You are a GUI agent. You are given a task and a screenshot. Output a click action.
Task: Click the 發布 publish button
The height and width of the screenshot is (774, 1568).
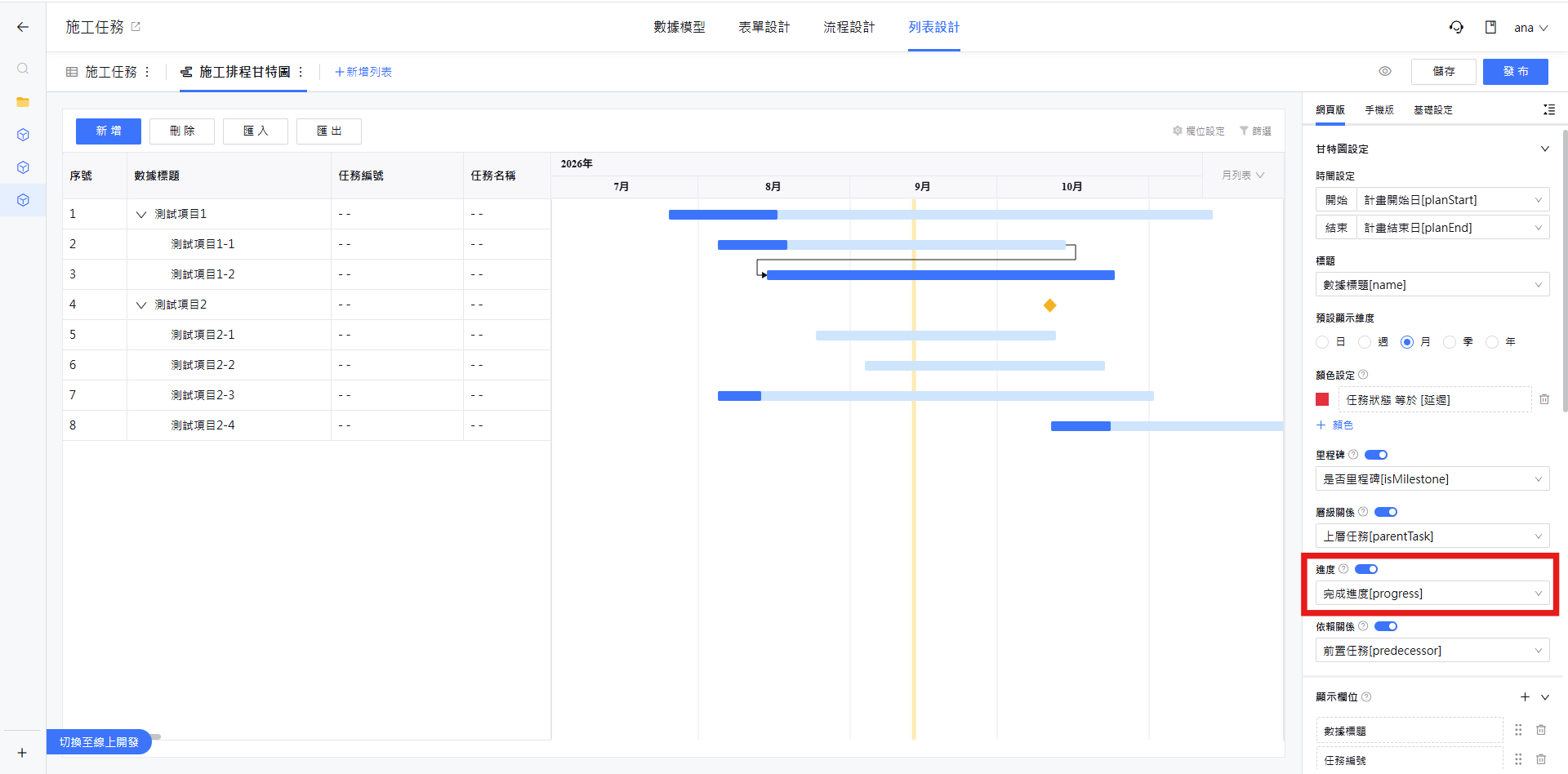(1516, 71)
